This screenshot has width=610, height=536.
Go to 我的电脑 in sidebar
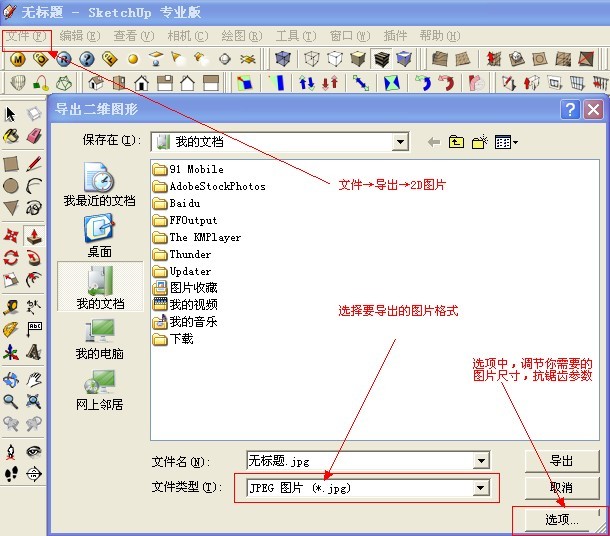(x=100, y=338)
